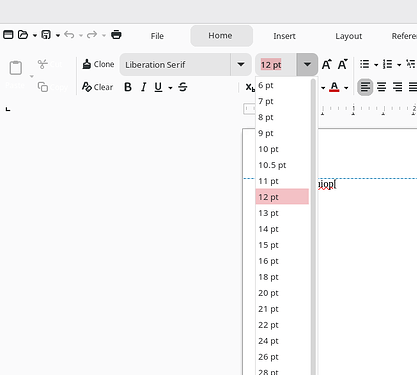This screenshot has height=375, width=417.
Task: Select 6 pt in the size list
Action: (282, 85)
